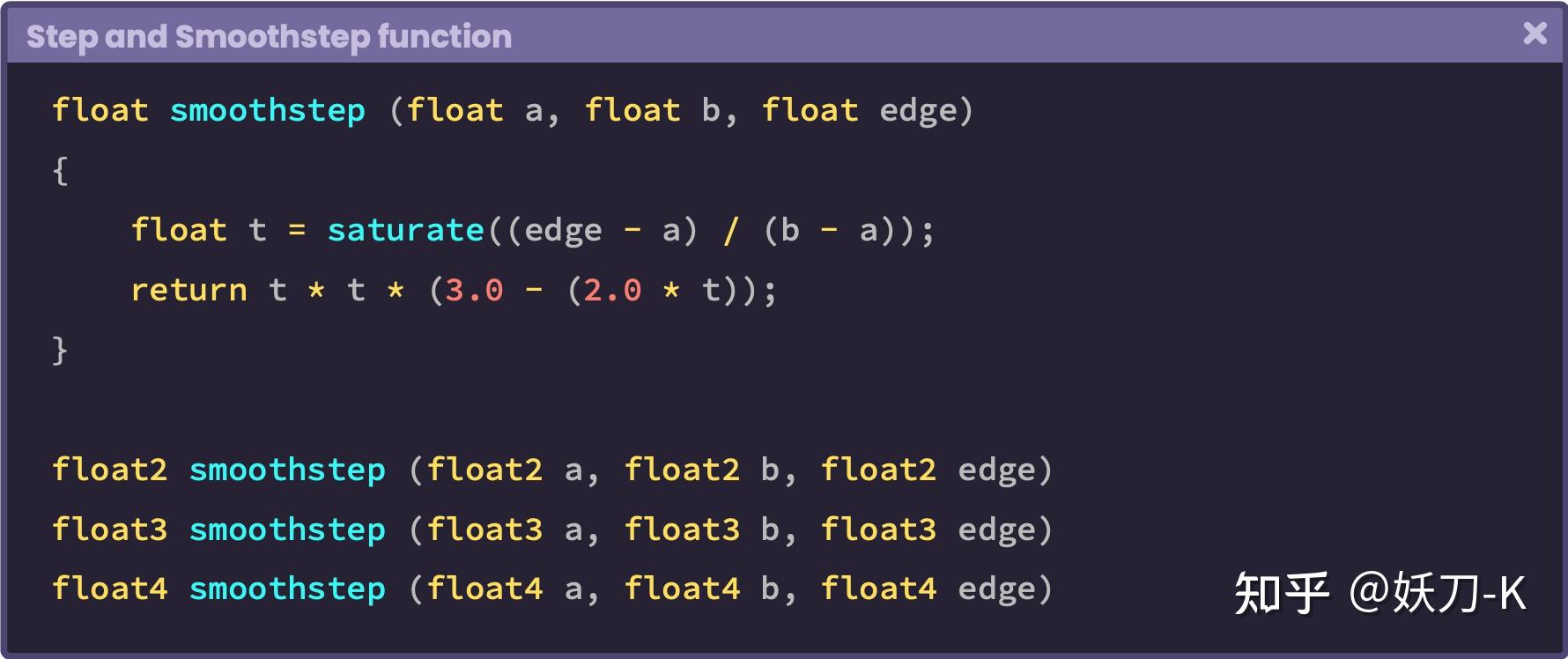
Task: Close the Step and Smoothstep function panel
Action: (1535, 33)
